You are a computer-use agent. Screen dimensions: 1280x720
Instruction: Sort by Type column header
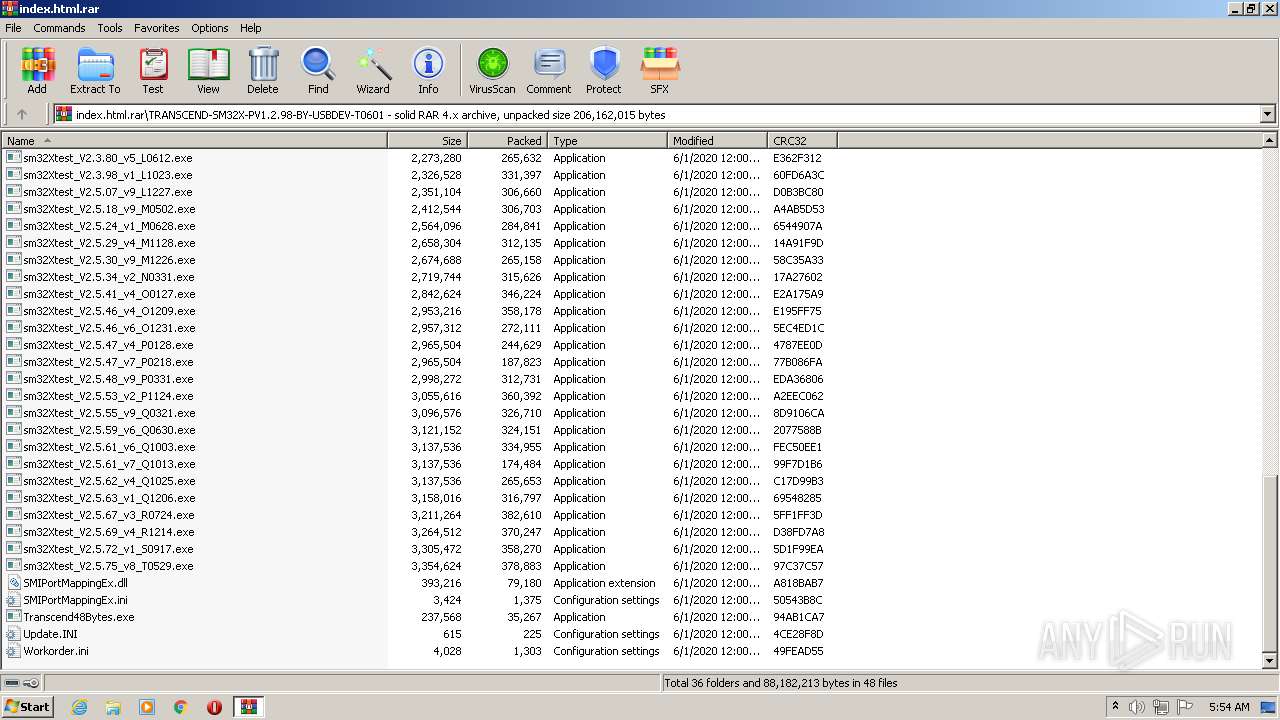607,141
